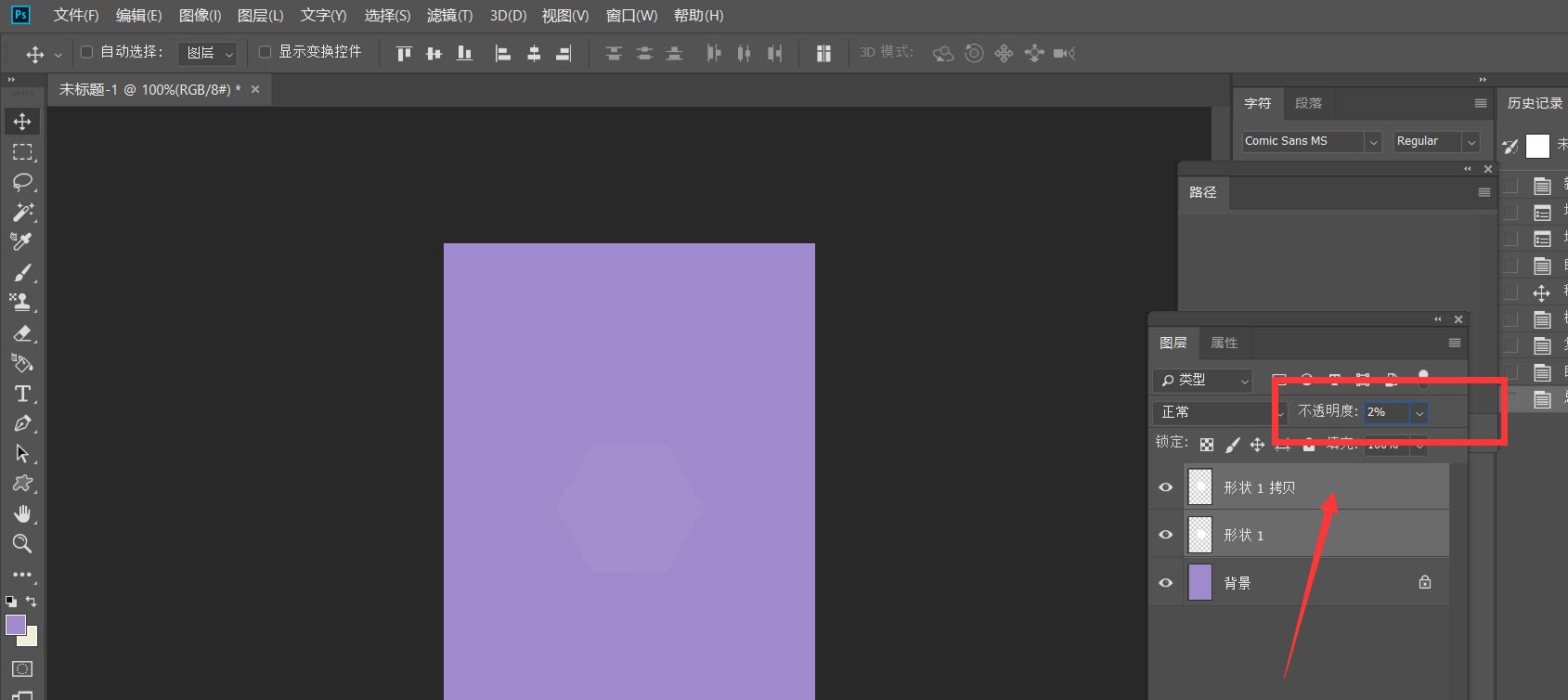Lock transparent pixels in Layers panel

[1207, 445]
